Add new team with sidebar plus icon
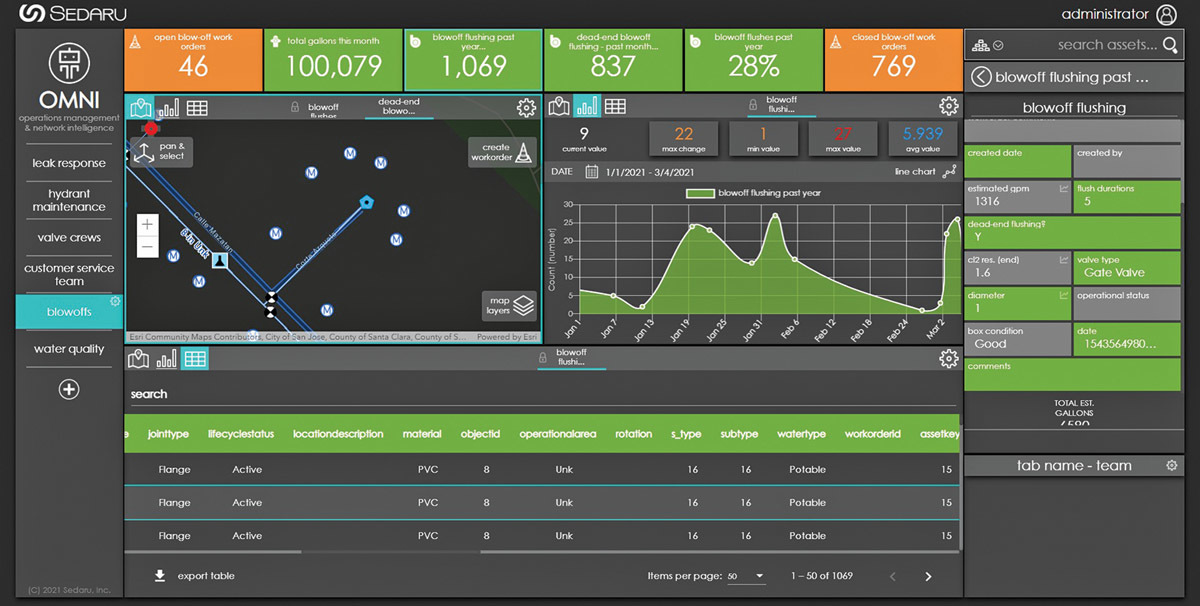Viewport: 1200px width, 606px height. 69,390
